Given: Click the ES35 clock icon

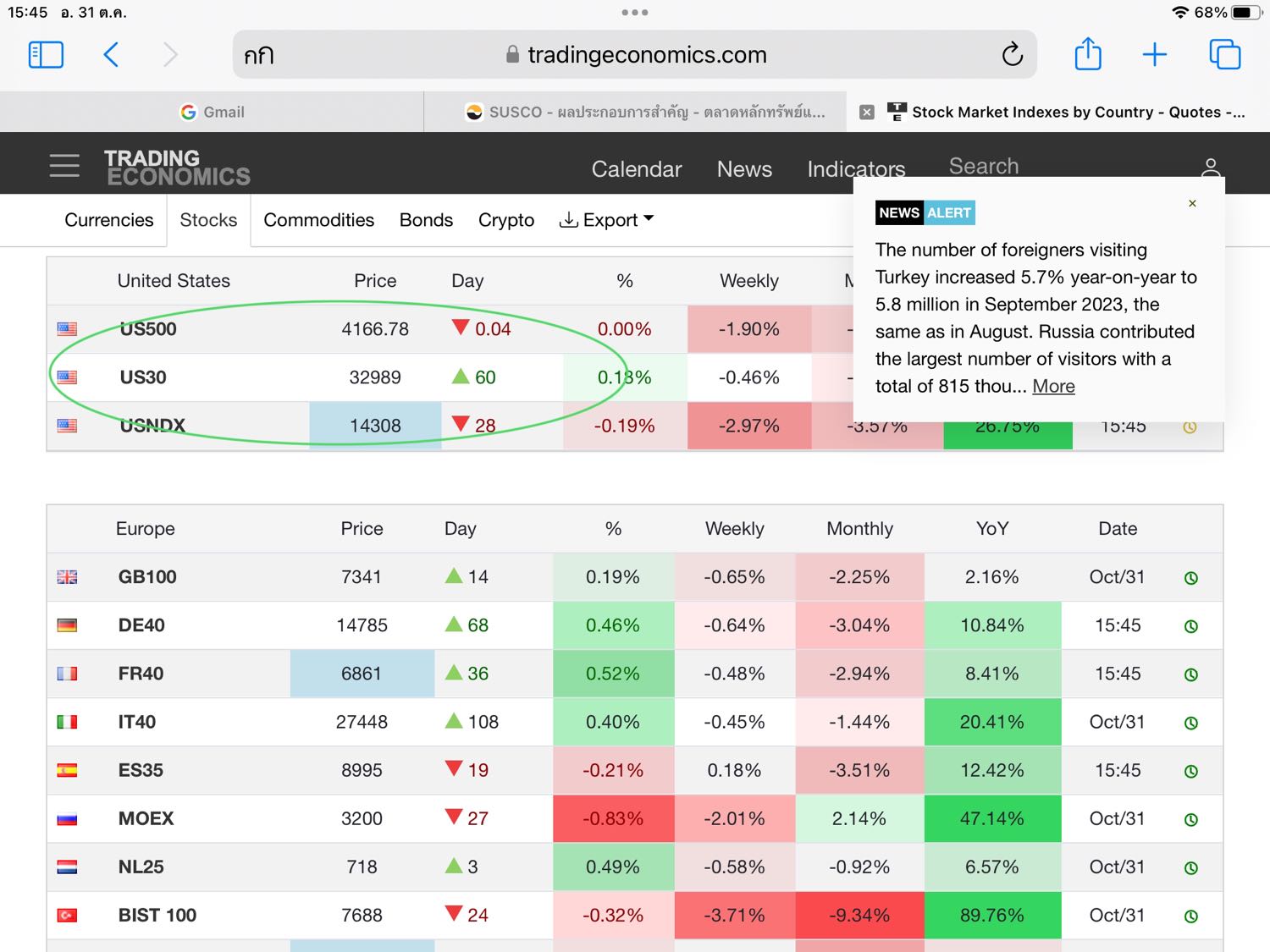Looking at the screenshot, I should point(1190,771).
